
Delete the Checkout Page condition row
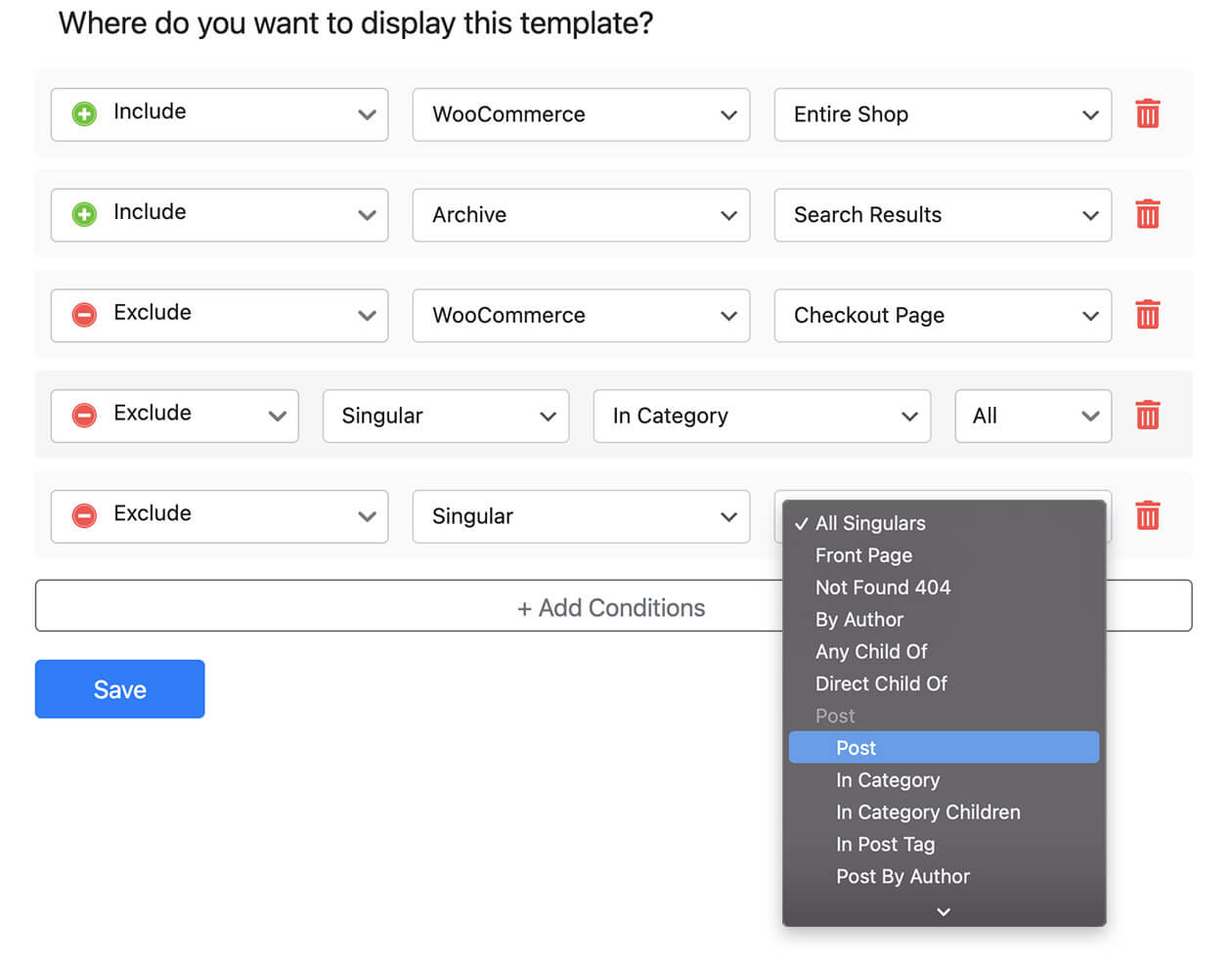1148,316
